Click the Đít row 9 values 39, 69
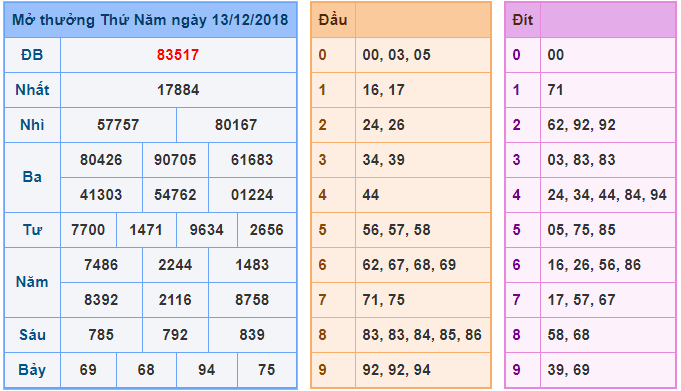This screenshot has width=681, height=391. click(569, 370)
